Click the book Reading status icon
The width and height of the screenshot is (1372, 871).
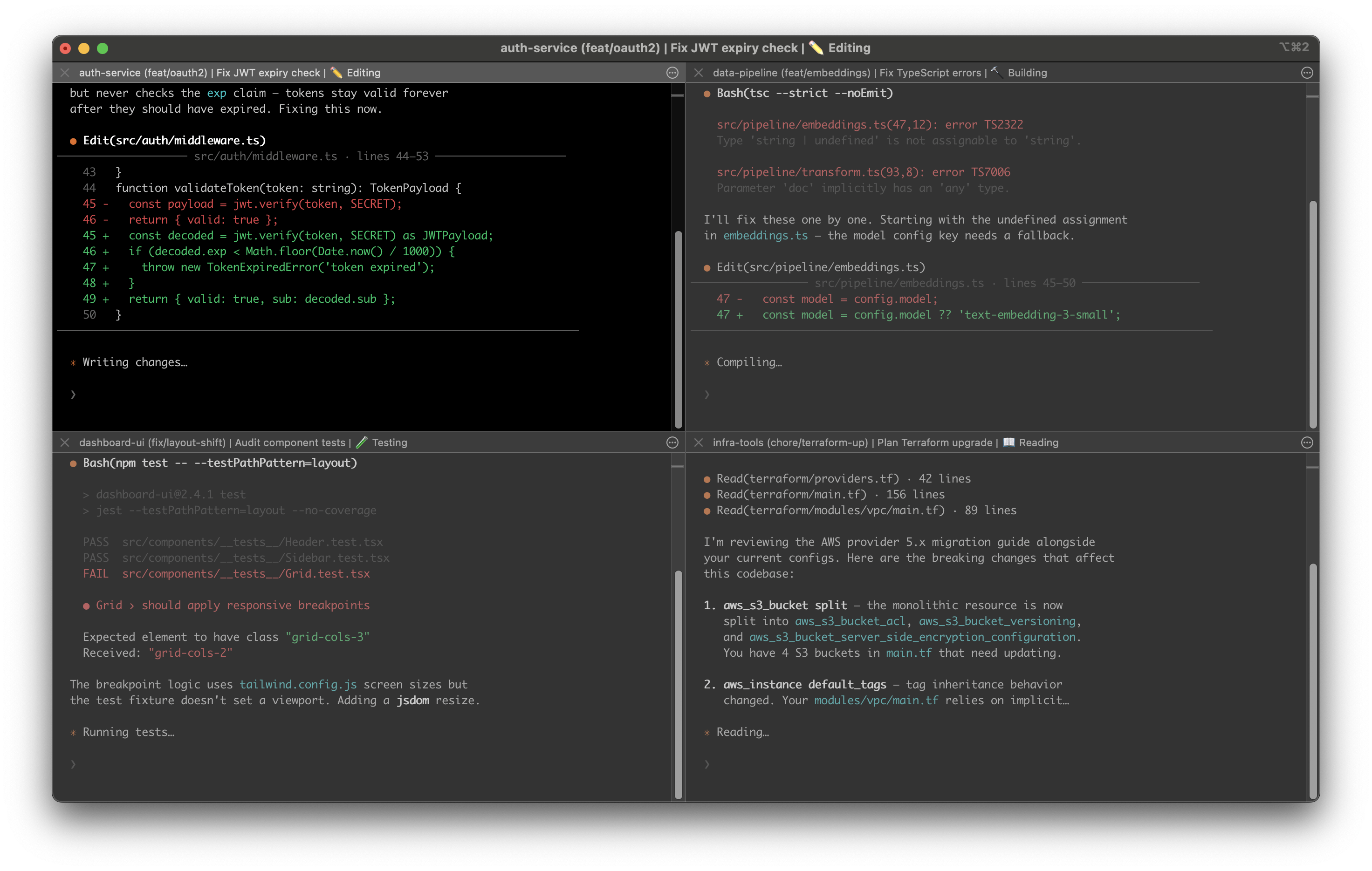(1008, 442)
